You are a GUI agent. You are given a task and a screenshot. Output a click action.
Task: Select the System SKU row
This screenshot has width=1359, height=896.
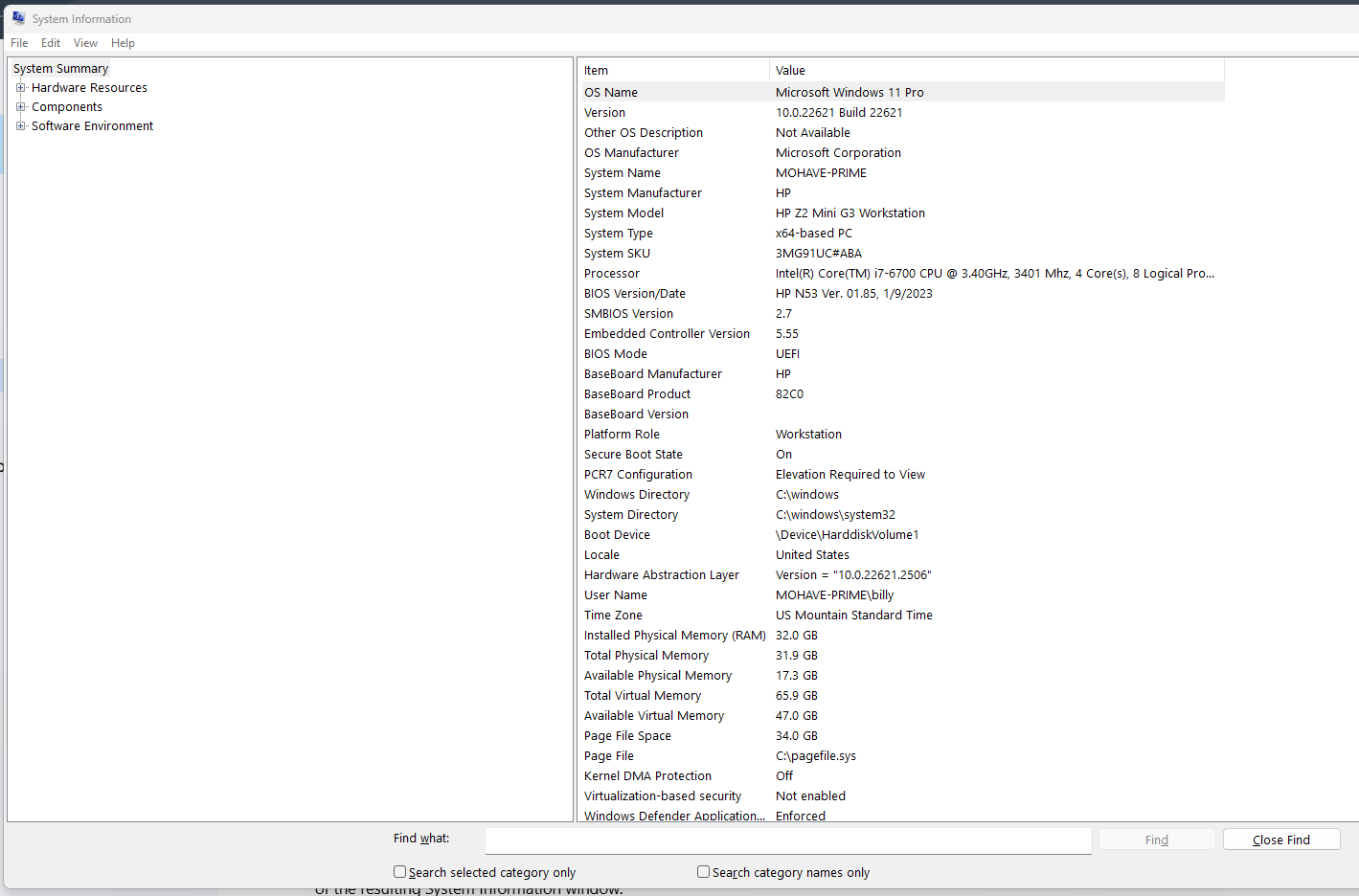(901, 254)
